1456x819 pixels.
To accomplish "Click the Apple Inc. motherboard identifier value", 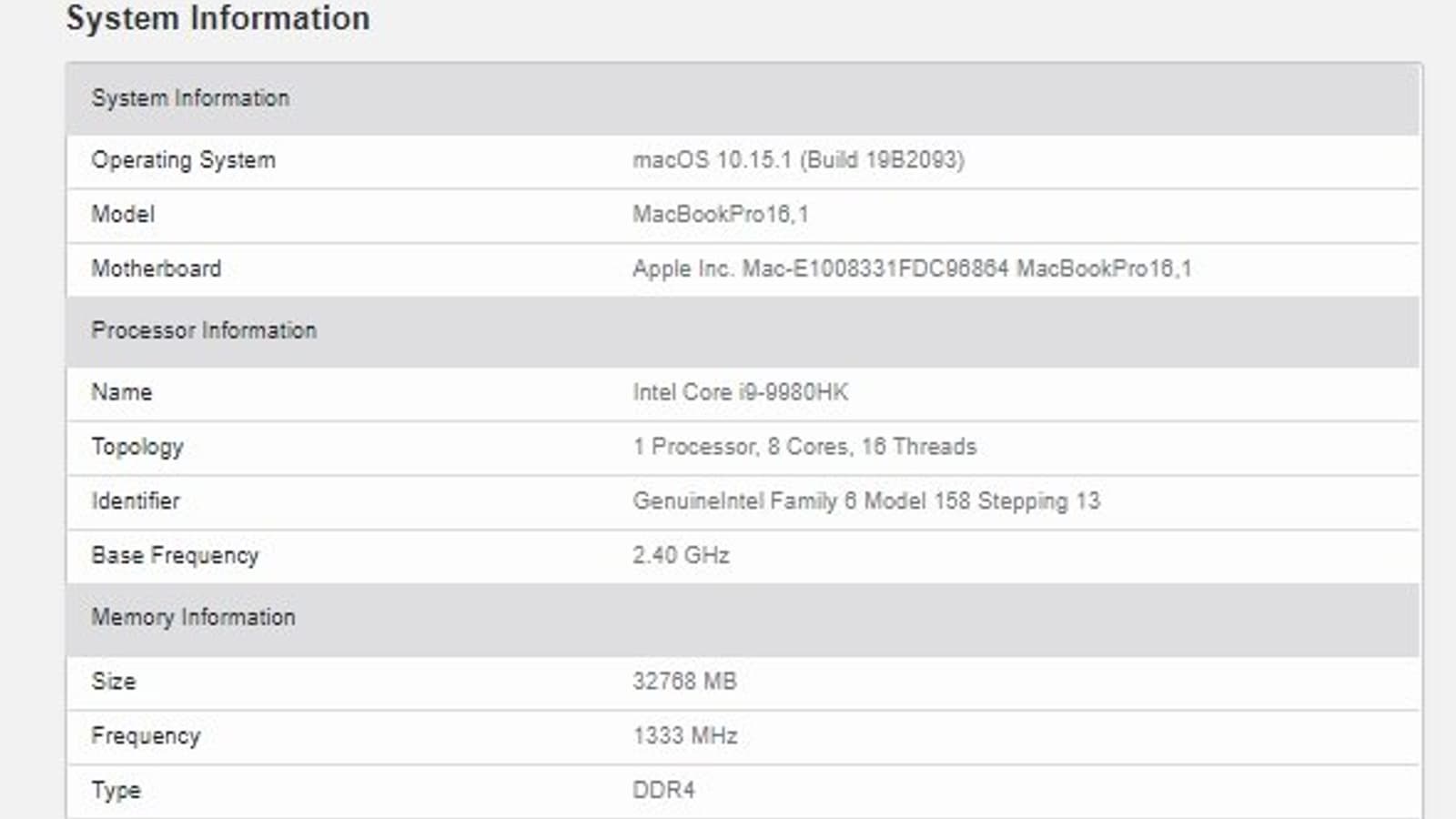I will 912,268.
